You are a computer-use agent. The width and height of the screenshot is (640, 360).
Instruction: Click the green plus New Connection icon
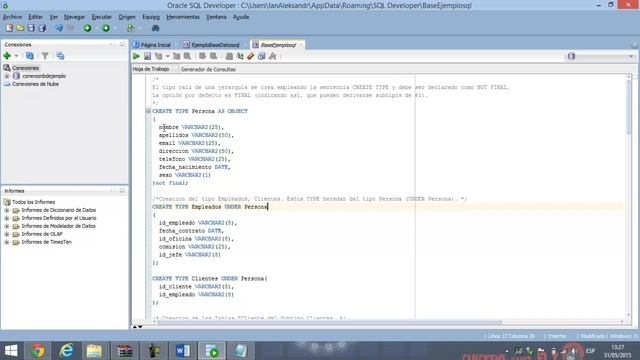[x=7, y=56]
